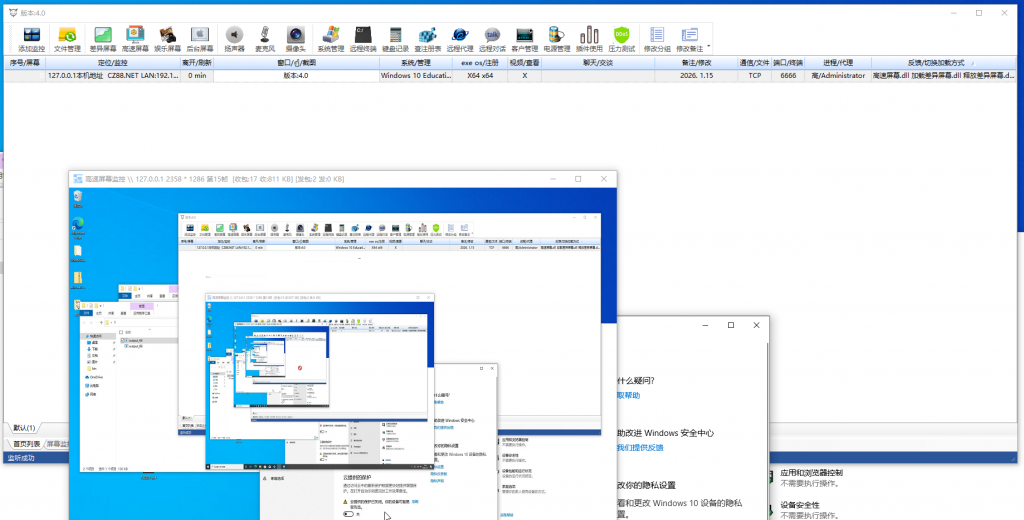This screenshot has width=1024, height=520.
Task: Sort by the 端口/终端 column header
Action: [788, 62]
